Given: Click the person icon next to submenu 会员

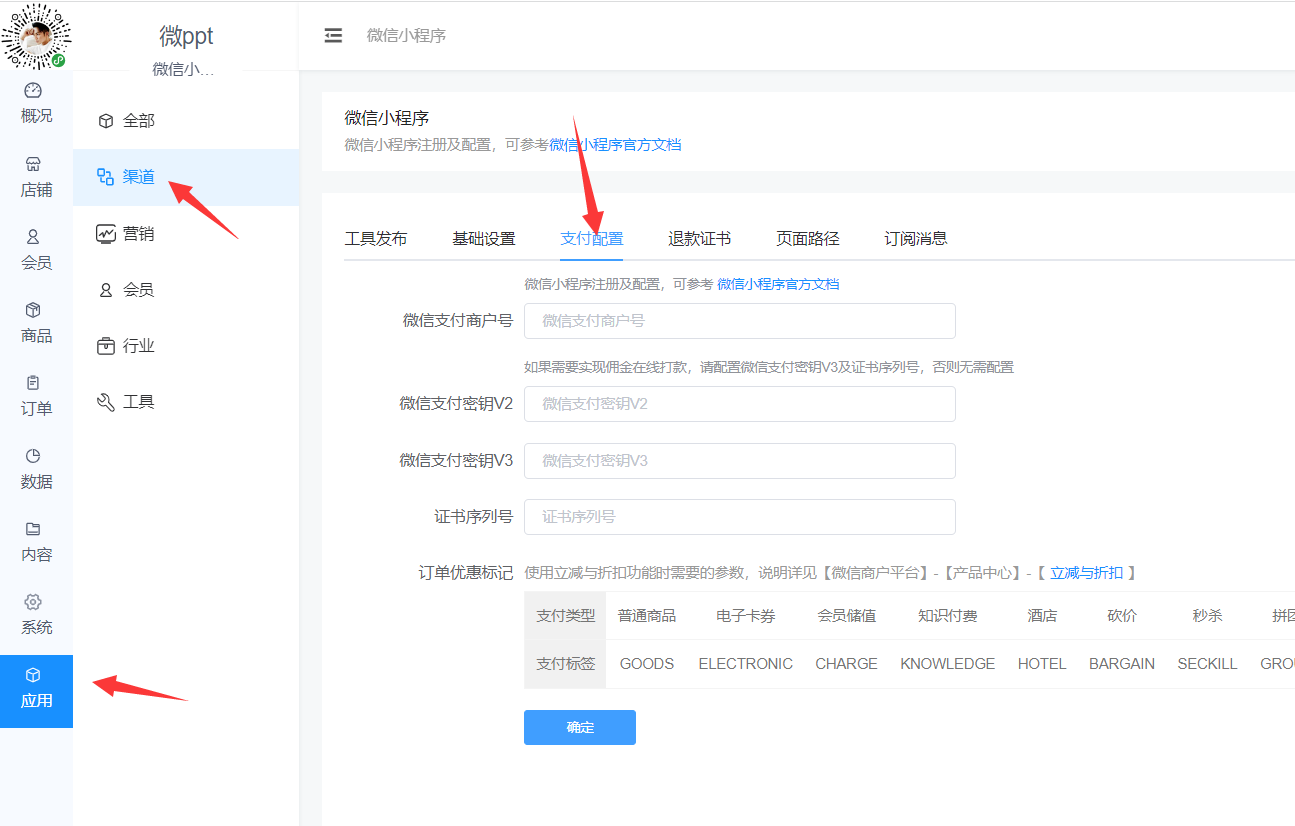Looking at the screenshot, I should coord(105,290).
